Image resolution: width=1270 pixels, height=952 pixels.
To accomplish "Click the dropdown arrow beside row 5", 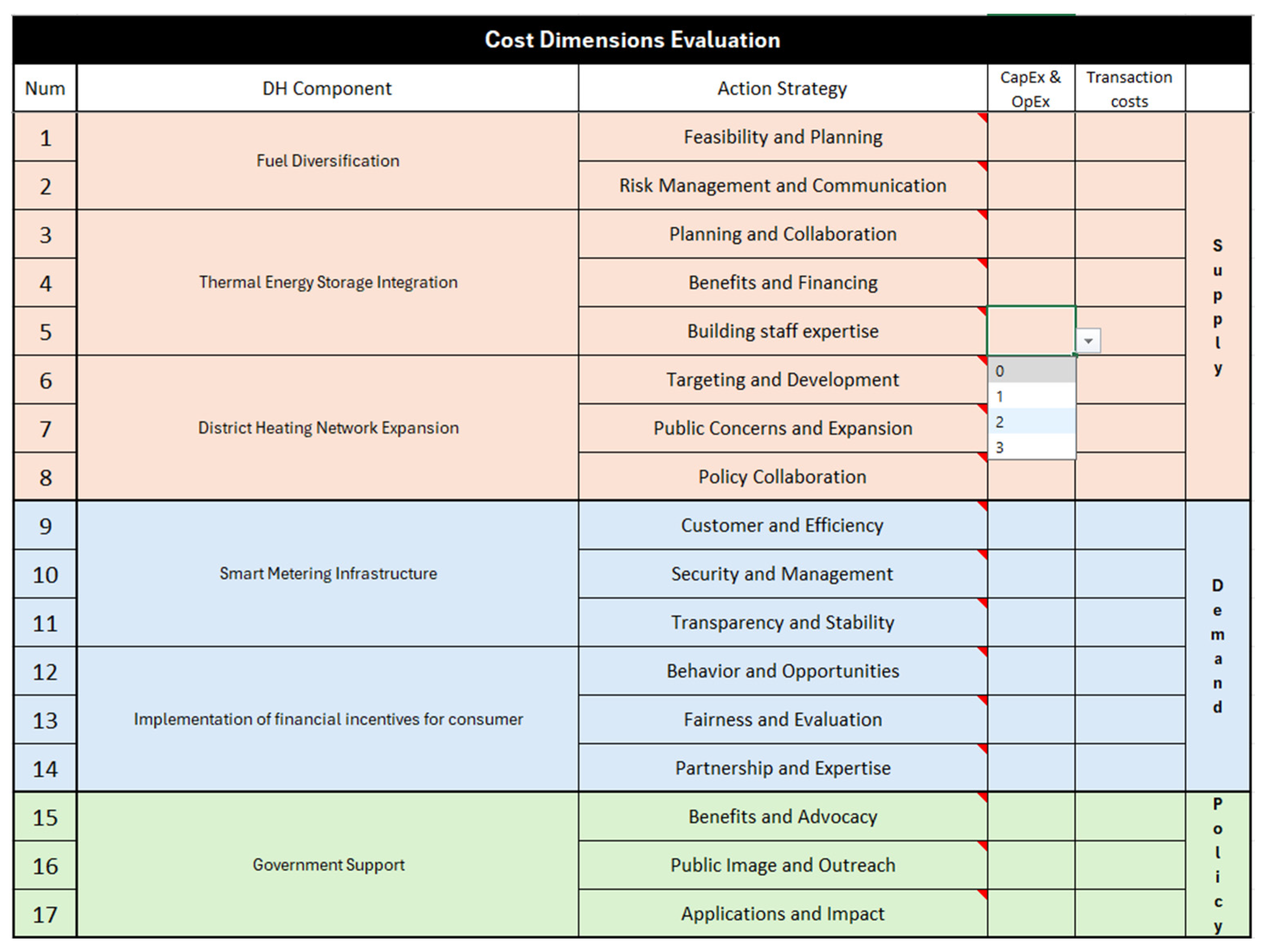I will (x=1088, y=341).
